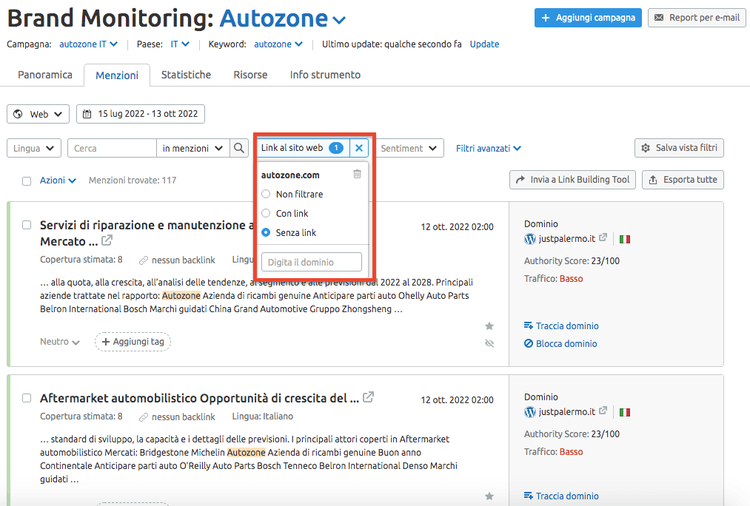Open the Azioni dropdown
The width and height of the screenshot is (750, 506).
point(57,180)
